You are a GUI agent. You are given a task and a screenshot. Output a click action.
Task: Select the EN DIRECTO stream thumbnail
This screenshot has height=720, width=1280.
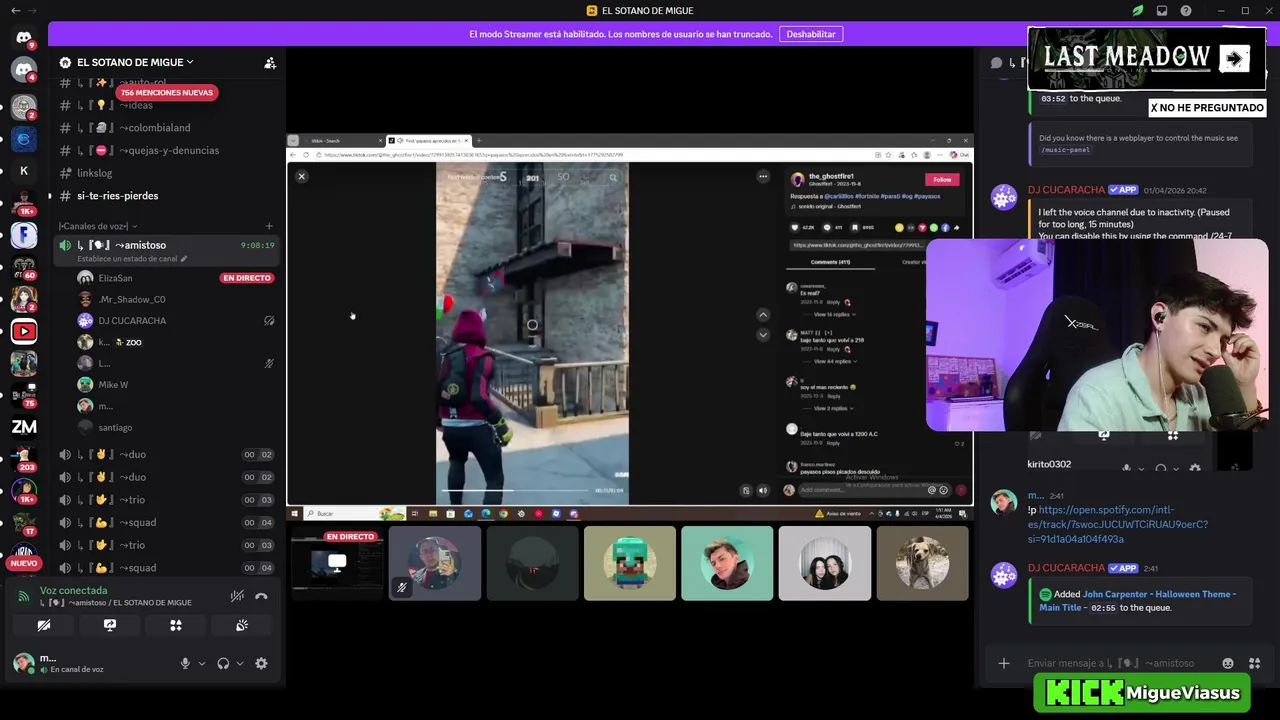coord(337,564)
